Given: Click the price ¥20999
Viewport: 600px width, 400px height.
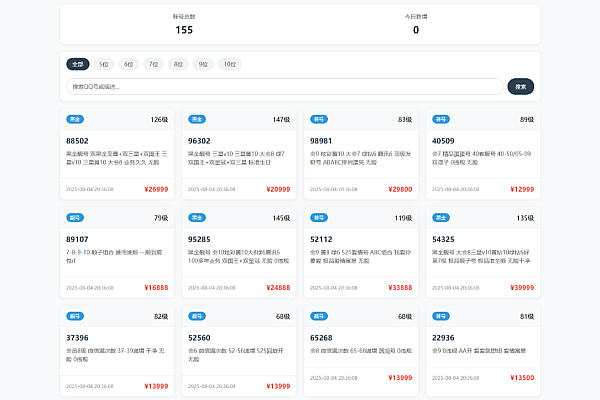Looking at the screenshot, I should pos(278,189).
